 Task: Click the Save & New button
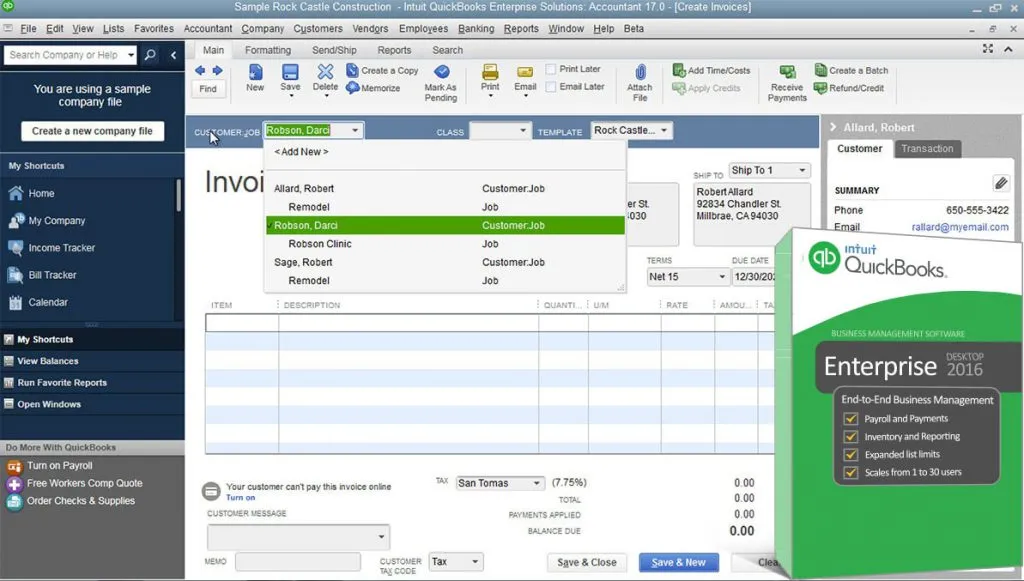click(x=677, y=563)
